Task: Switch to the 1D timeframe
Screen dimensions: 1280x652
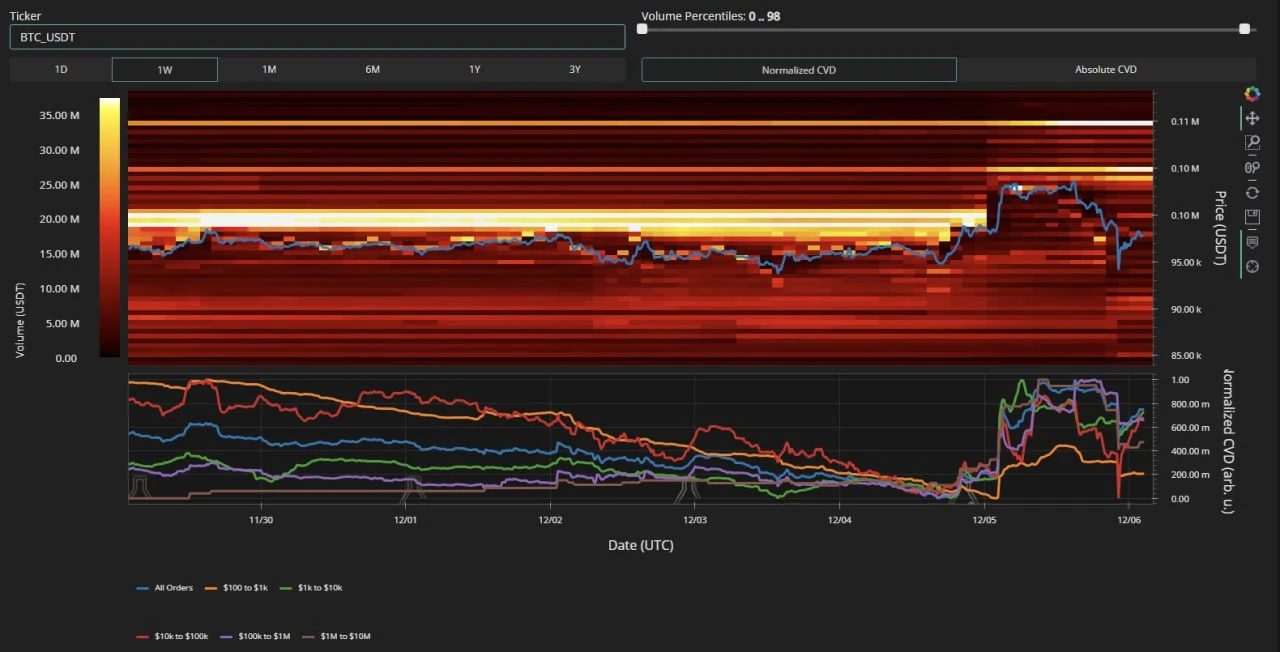Action: [61, 70]
